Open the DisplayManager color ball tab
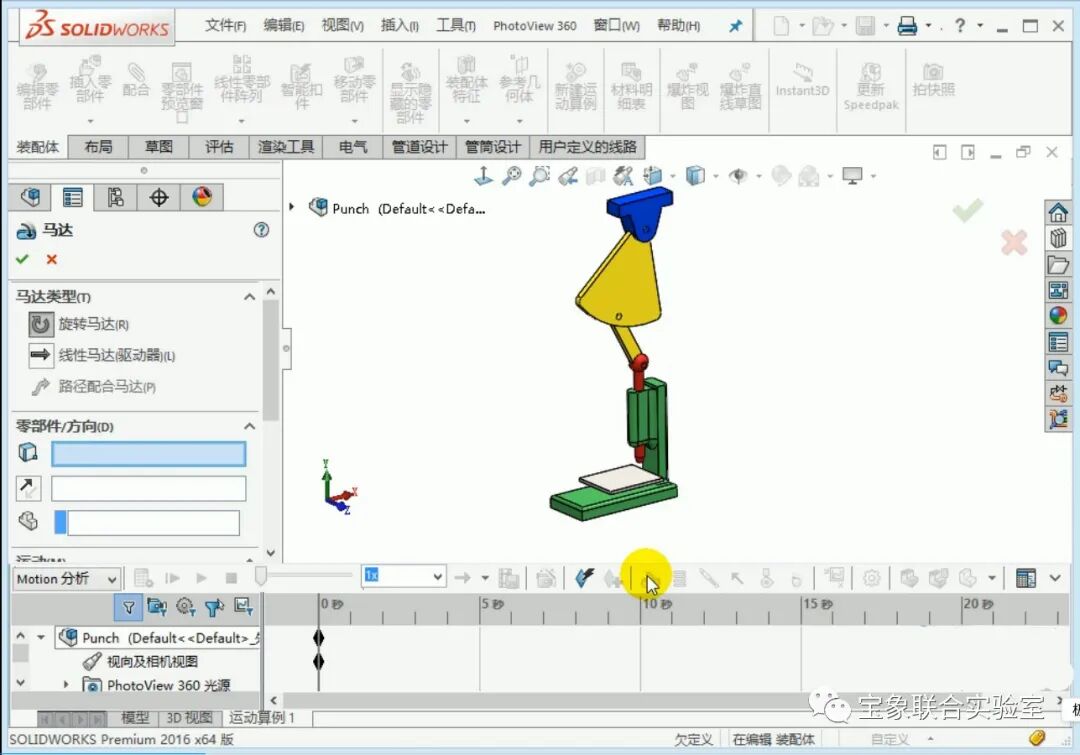The height and width of the screenshot is (755, 1080). 202,198
